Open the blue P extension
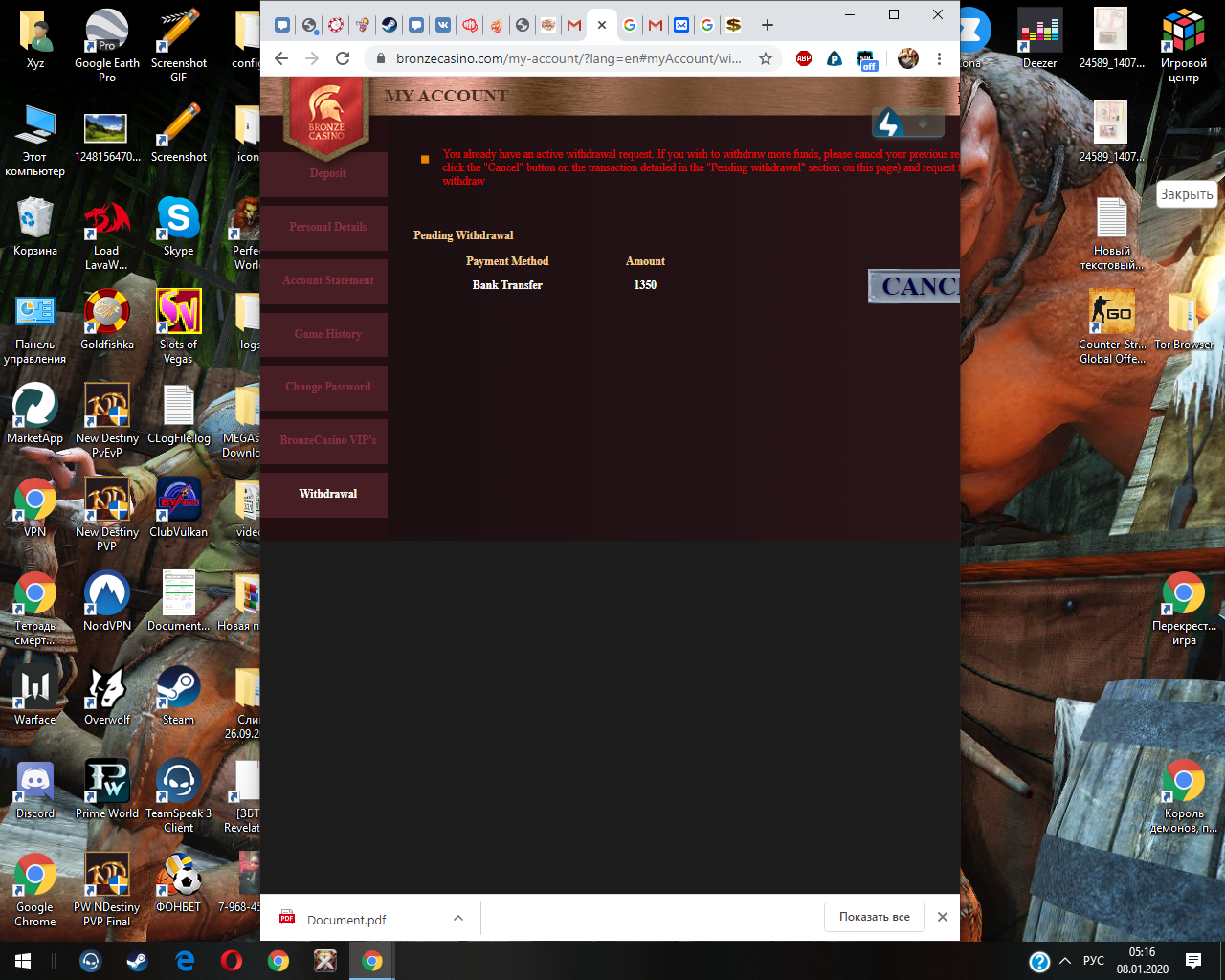Image resolution: width=1225 pixels, height=980 pixels. (835, 58)
